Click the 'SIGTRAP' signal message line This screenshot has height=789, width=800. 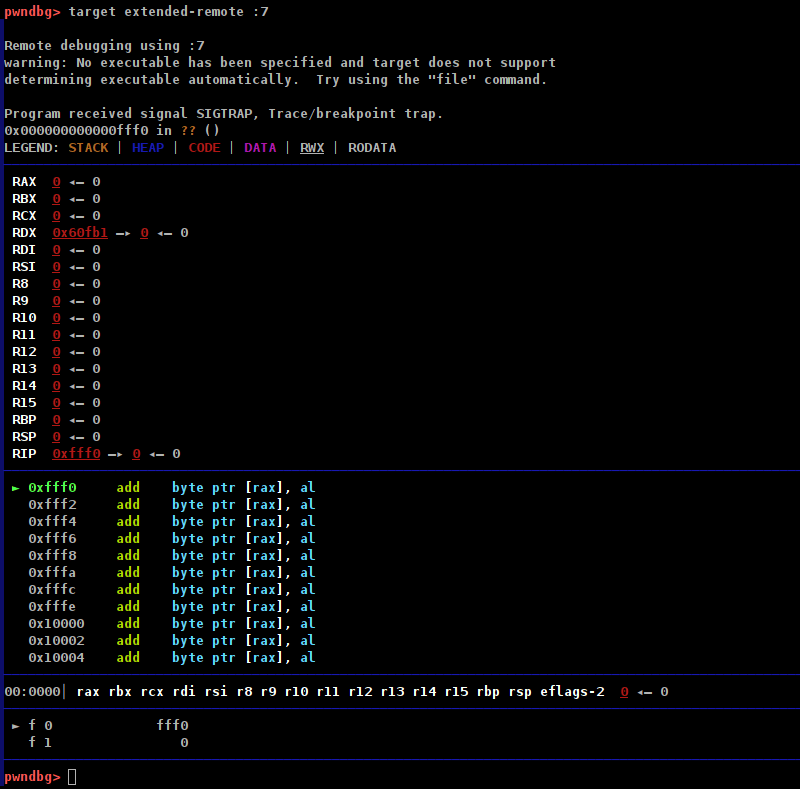click(x=223, y=114)
